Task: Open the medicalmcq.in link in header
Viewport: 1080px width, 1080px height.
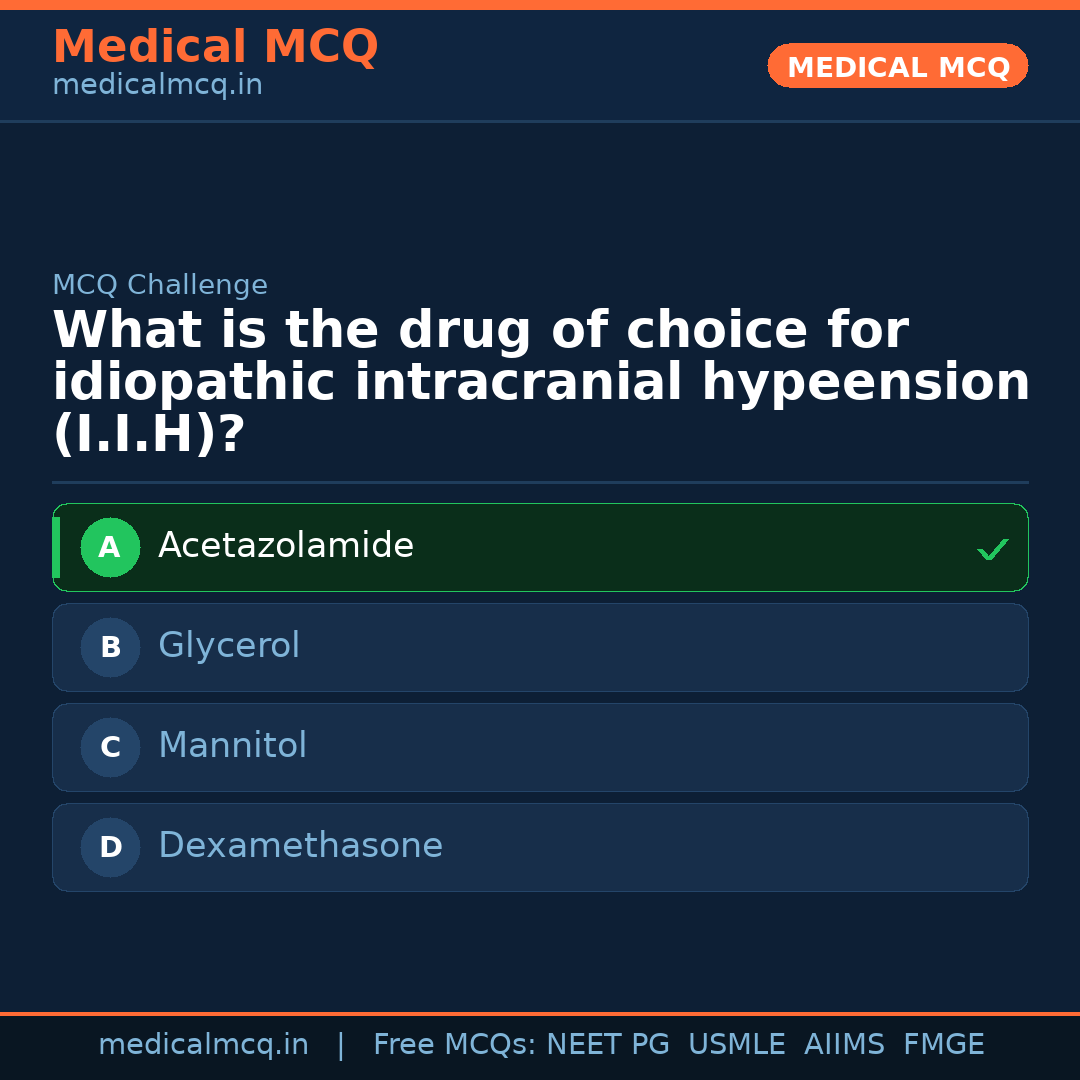Action: click(x=157, y=85)
